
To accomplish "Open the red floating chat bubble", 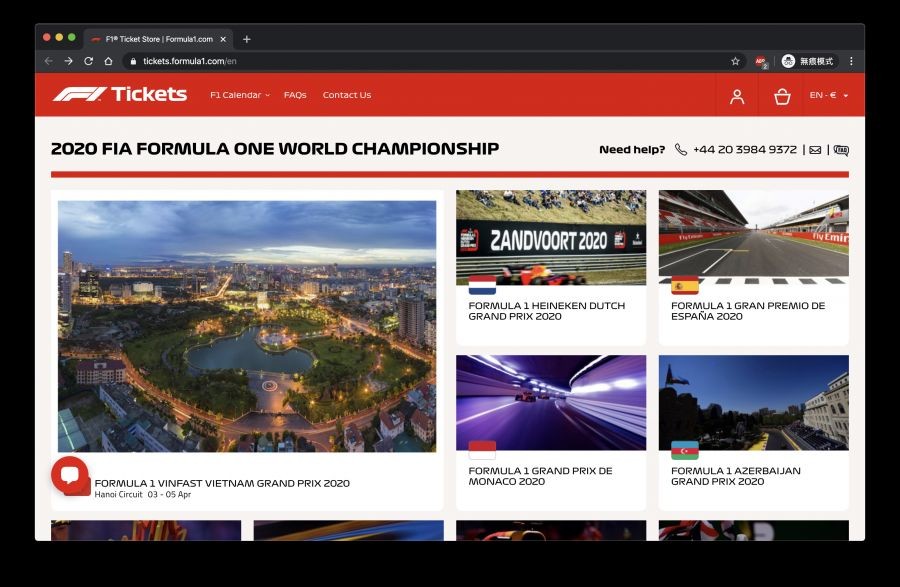I will click(70, 475).
